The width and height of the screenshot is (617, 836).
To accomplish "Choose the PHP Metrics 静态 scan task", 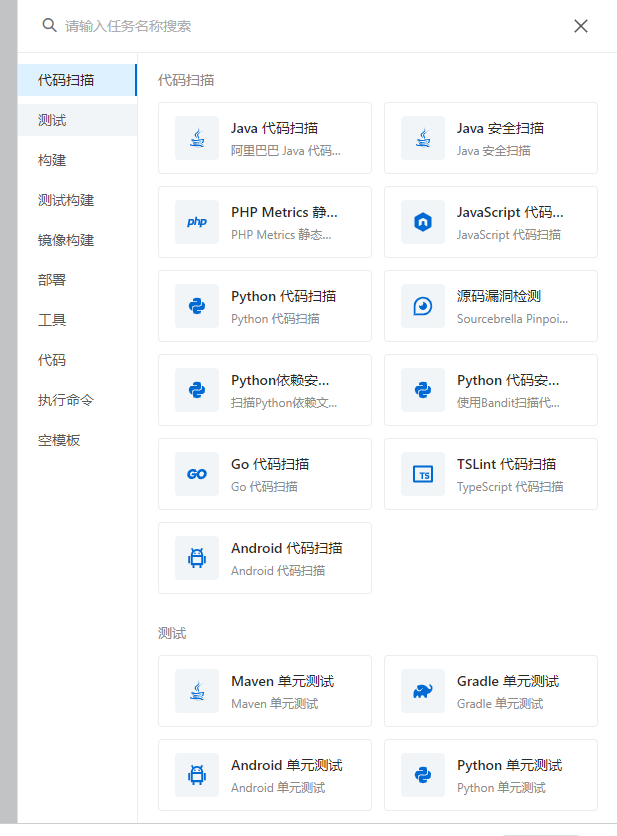I will coord(265,222).
